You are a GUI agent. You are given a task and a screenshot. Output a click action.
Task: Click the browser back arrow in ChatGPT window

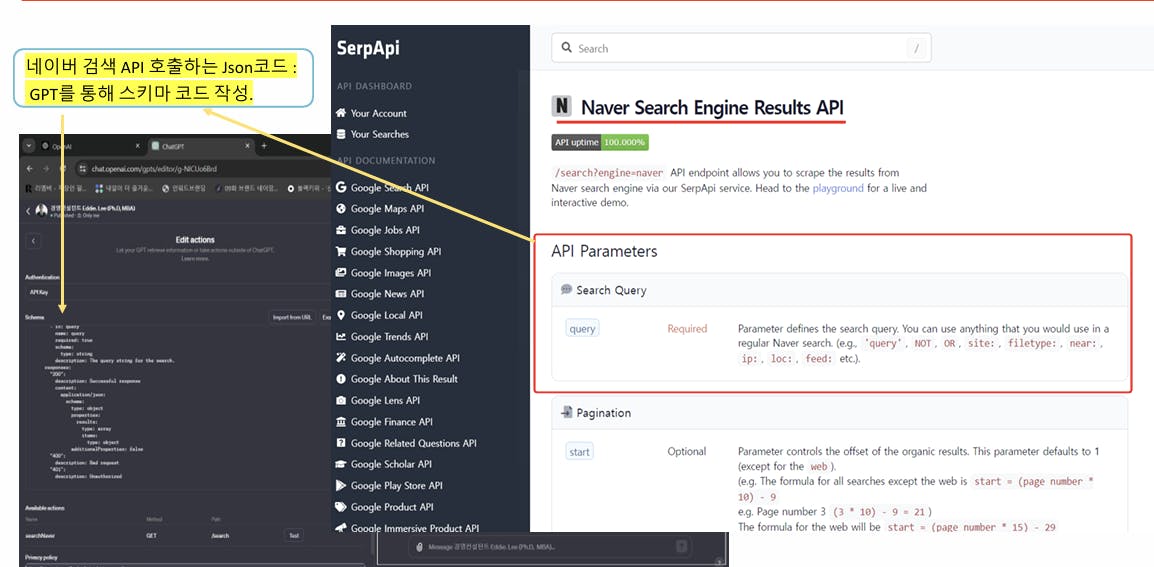click(29, 169)
